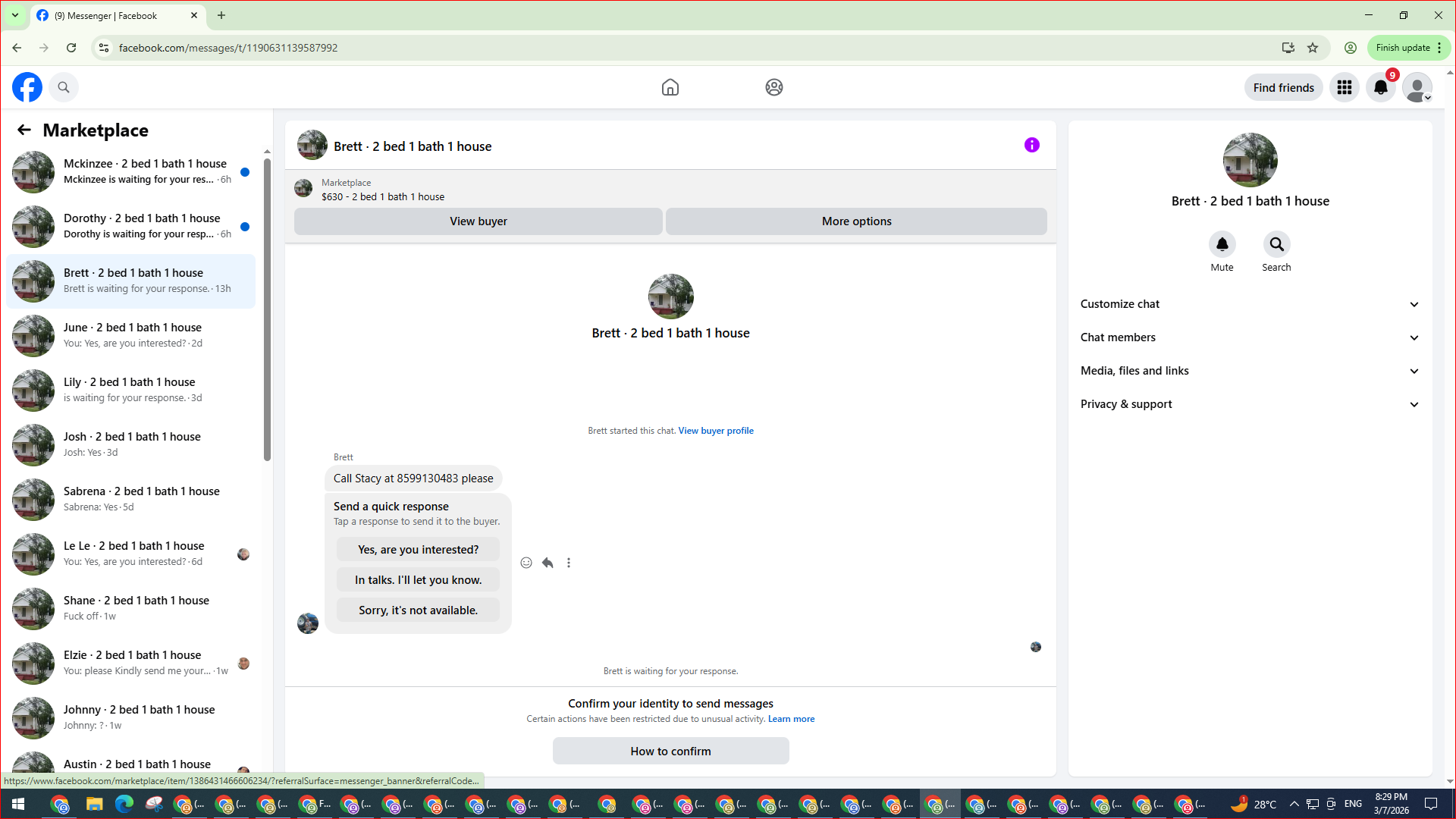Screen dimensions: 1456x819
Task: Open the Messenger | Facebook browser tab
Action: tap(118, 15)
